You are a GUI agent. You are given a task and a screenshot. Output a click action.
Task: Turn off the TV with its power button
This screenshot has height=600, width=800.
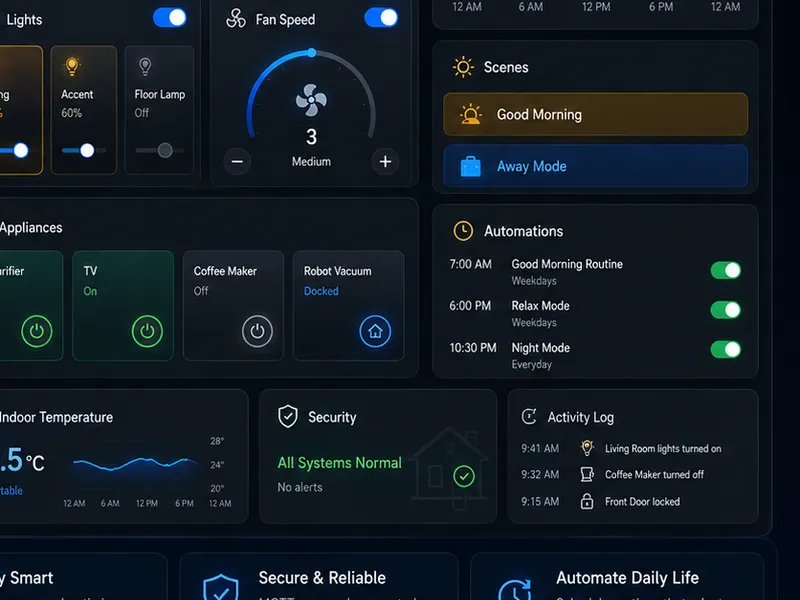pyautogui.click(x=147, y=331)
